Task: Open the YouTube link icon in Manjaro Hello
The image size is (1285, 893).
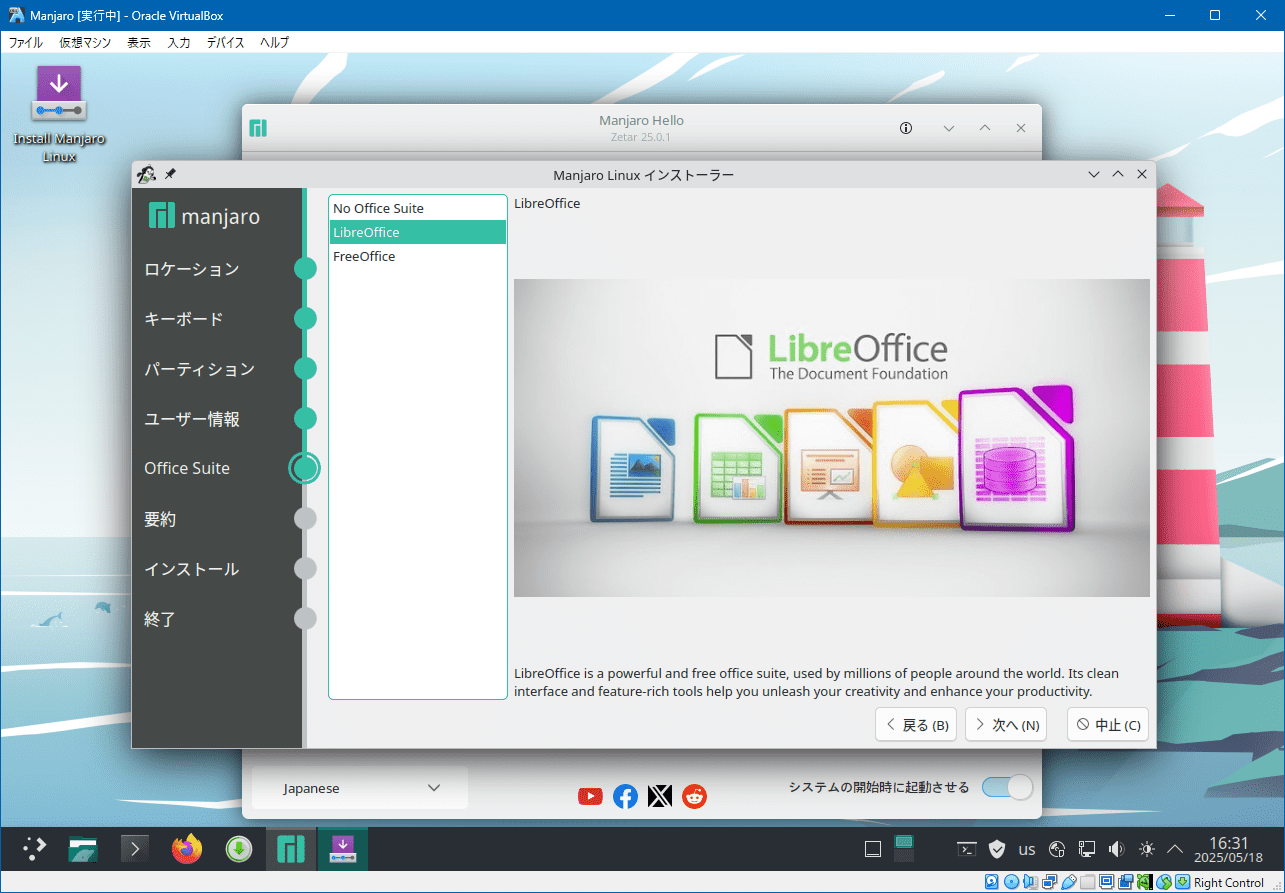Action: click(x=591, y=796)
